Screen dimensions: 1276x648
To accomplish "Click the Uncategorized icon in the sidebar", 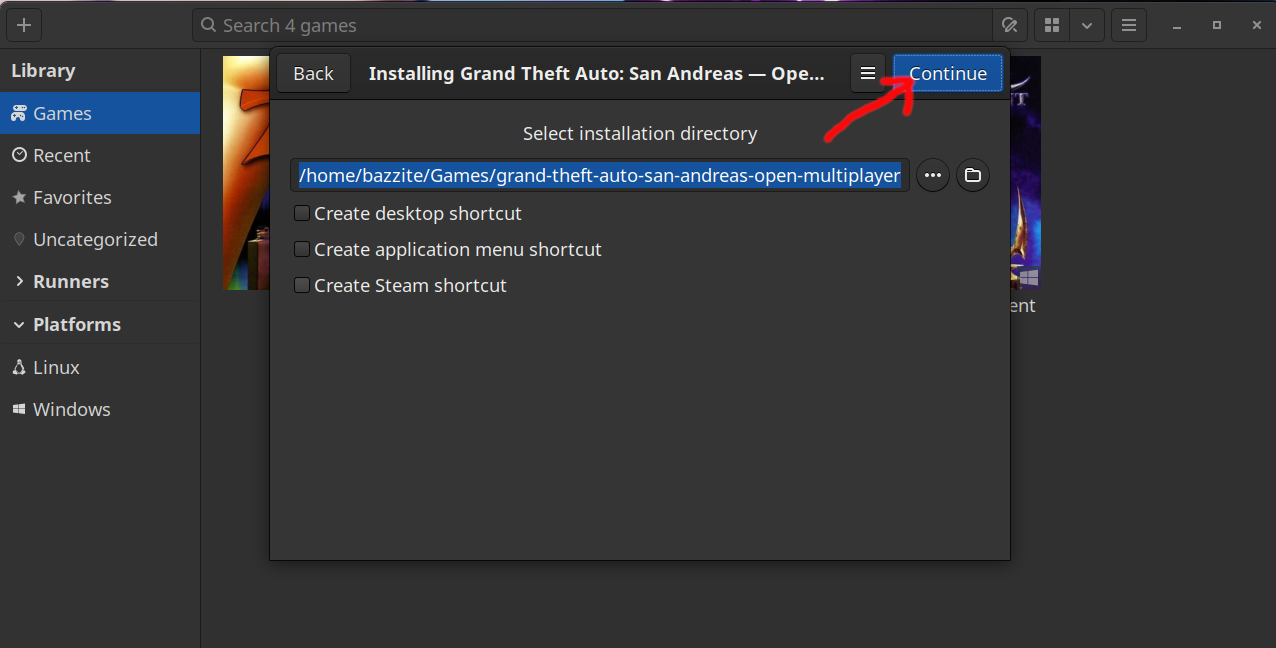I will [19, 239].
